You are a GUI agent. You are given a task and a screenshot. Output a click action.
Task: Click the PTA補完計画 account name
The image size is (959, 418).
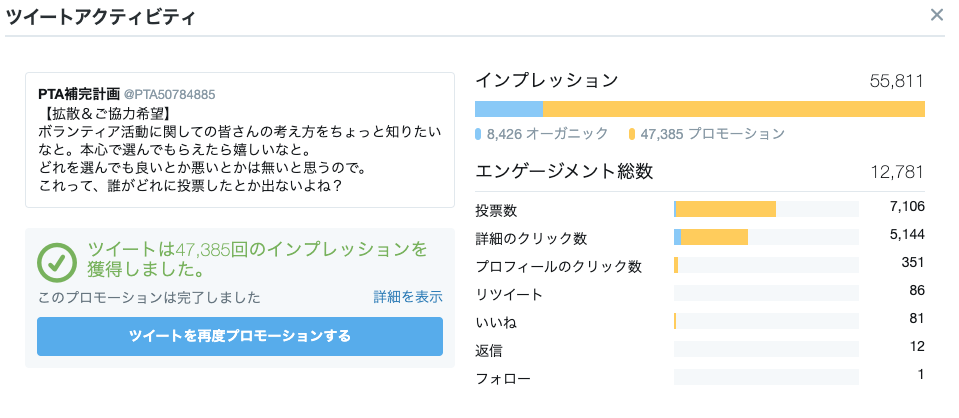click(x=78, y=94)
